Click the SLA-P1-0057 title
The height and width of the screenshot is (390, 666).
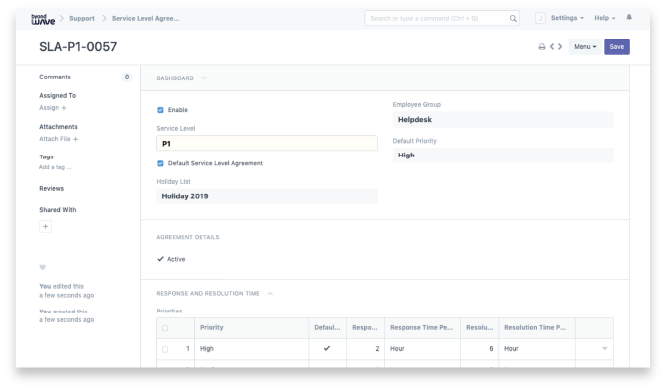pos(78,47)
